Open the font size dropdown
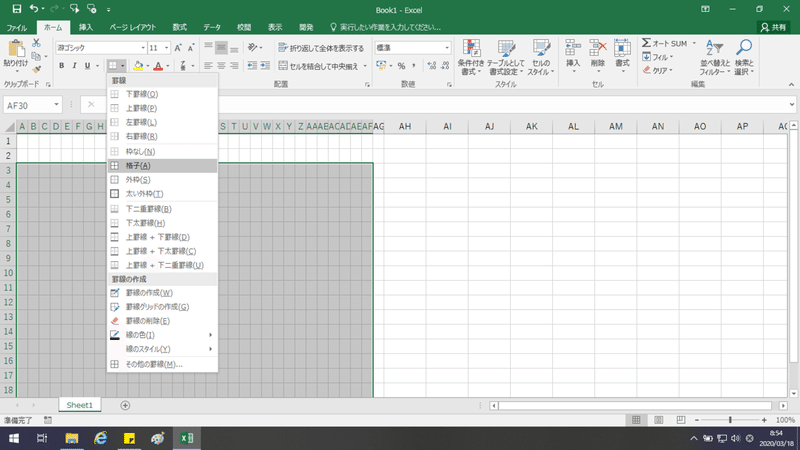Image resolution: width=800 pixels, height=450 pixels. click(x=166, y=48)
